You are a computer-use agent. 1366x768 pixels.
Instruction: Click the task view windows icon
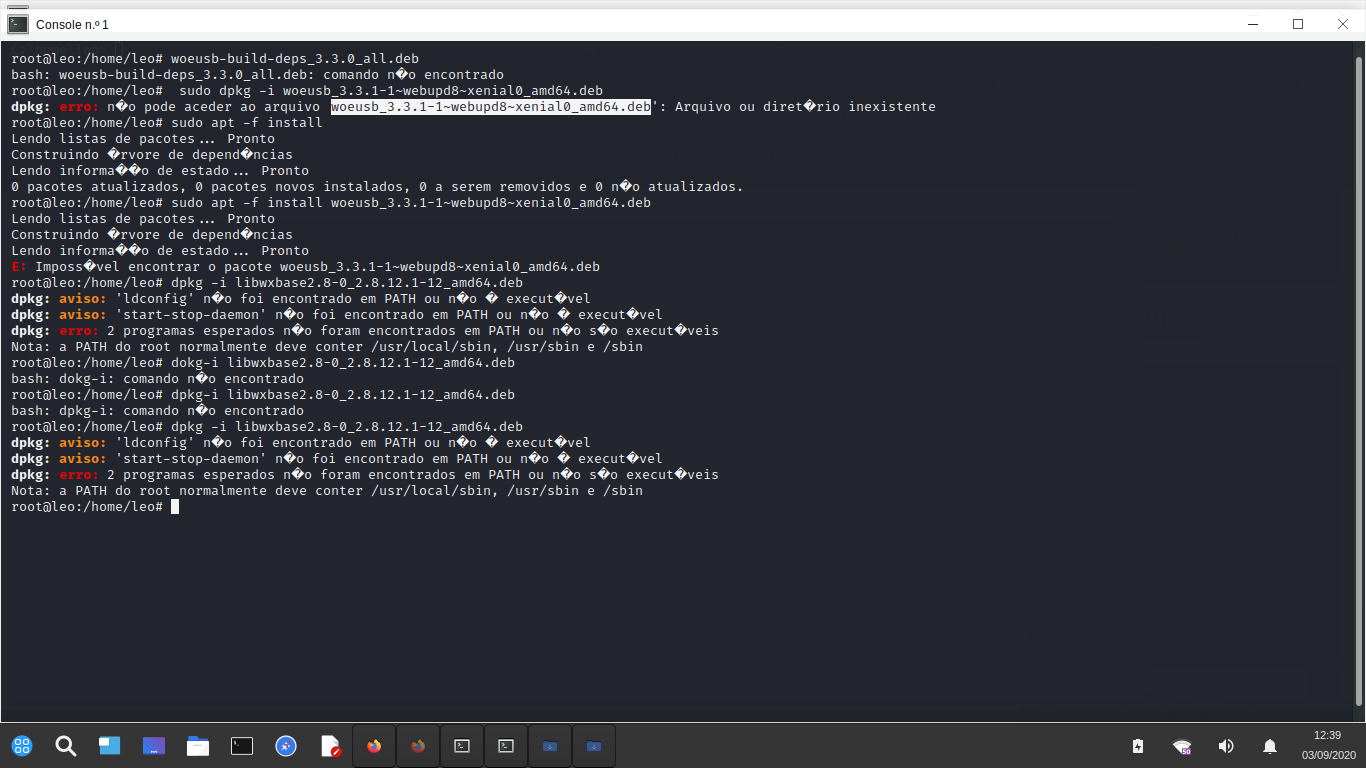point(109,746)
